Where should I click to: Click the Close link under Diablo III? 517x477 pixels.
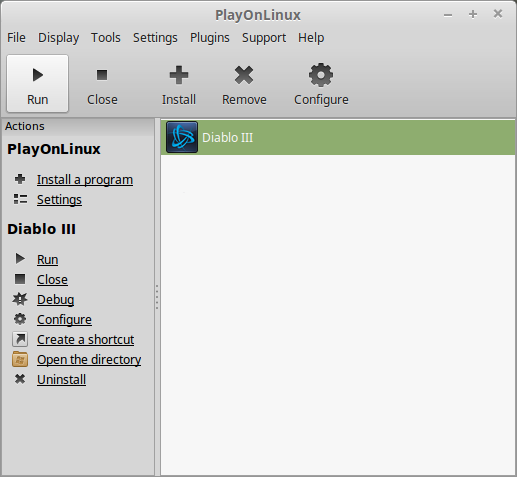coord(52,279)
